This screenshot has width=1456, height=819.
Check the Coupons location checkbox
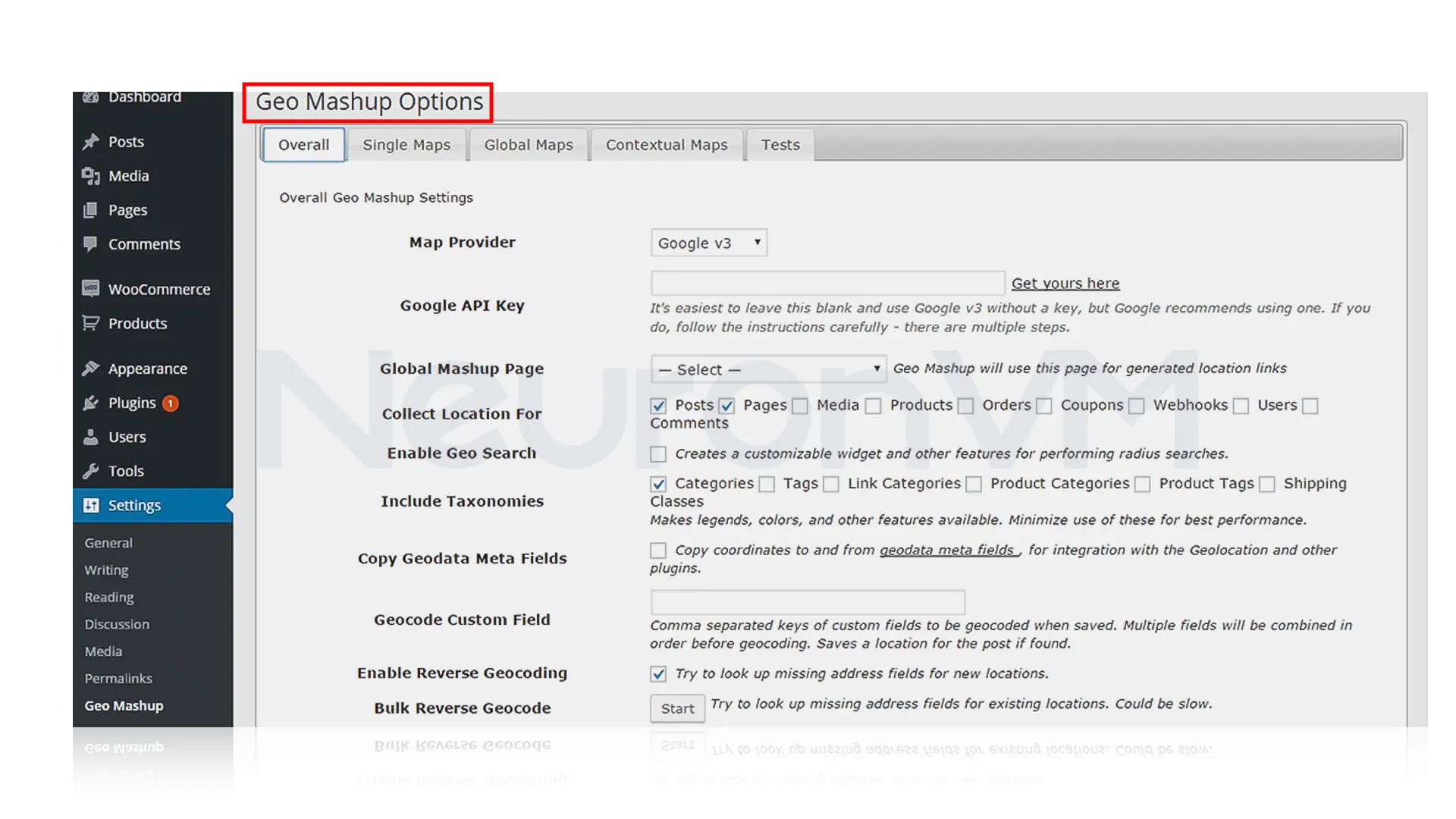pos(1044,406)
